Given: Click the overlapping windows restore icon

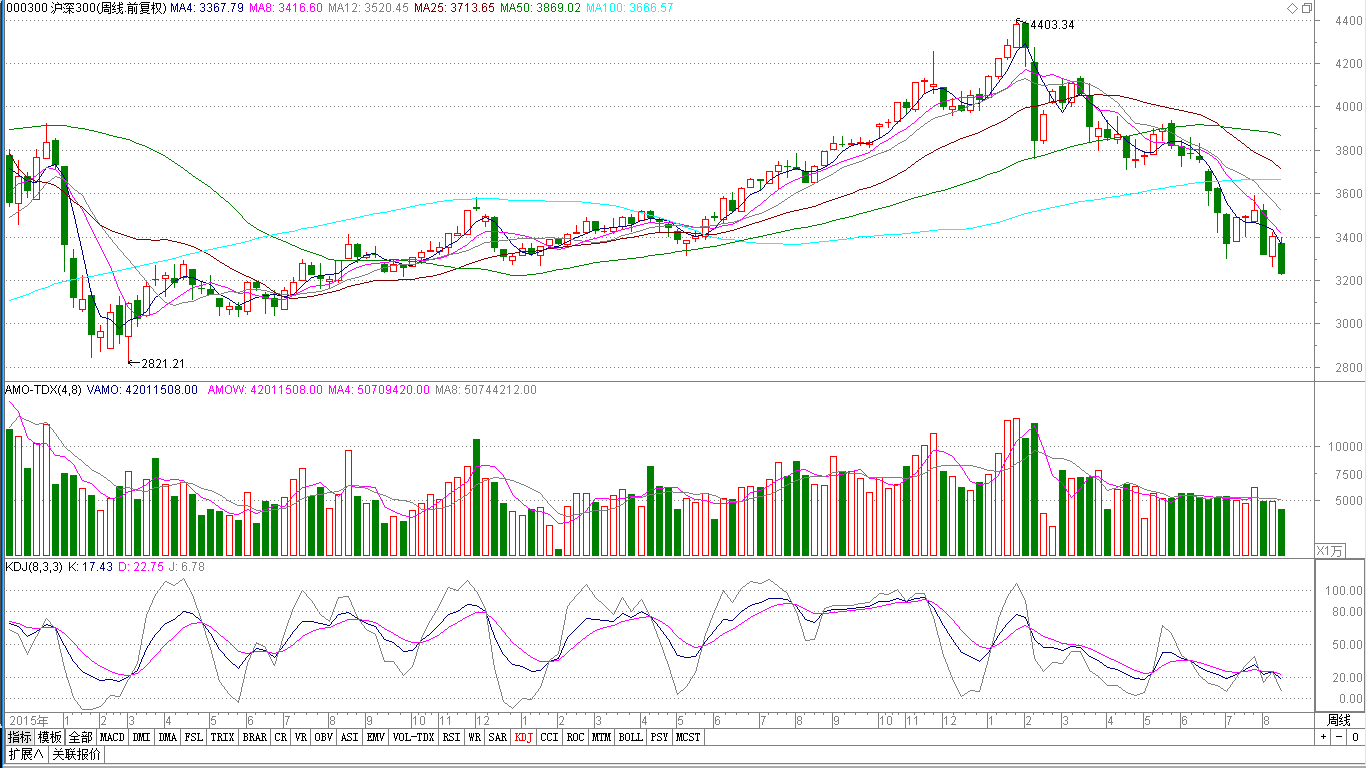Looking at the screenshot, I should pos(1307,8).
